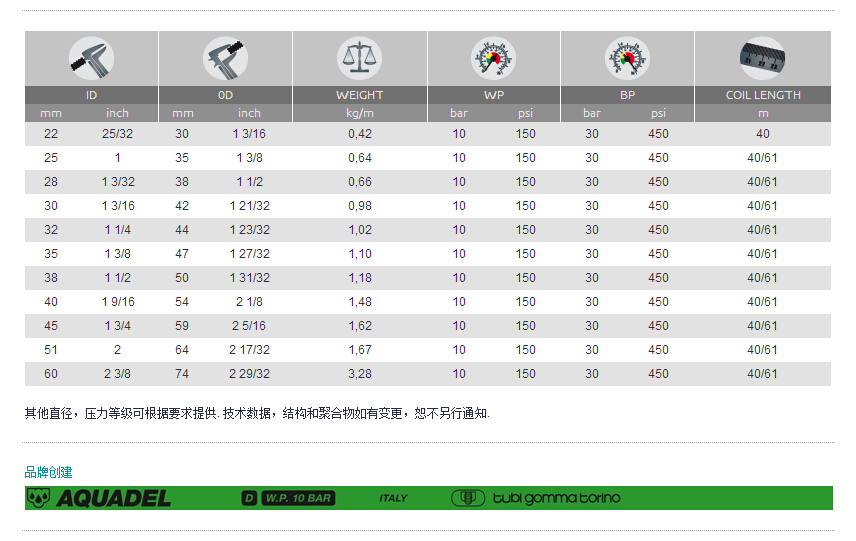Click ITALY text in the green banner
Screen dimensions: 856x541
coord(393,498)
